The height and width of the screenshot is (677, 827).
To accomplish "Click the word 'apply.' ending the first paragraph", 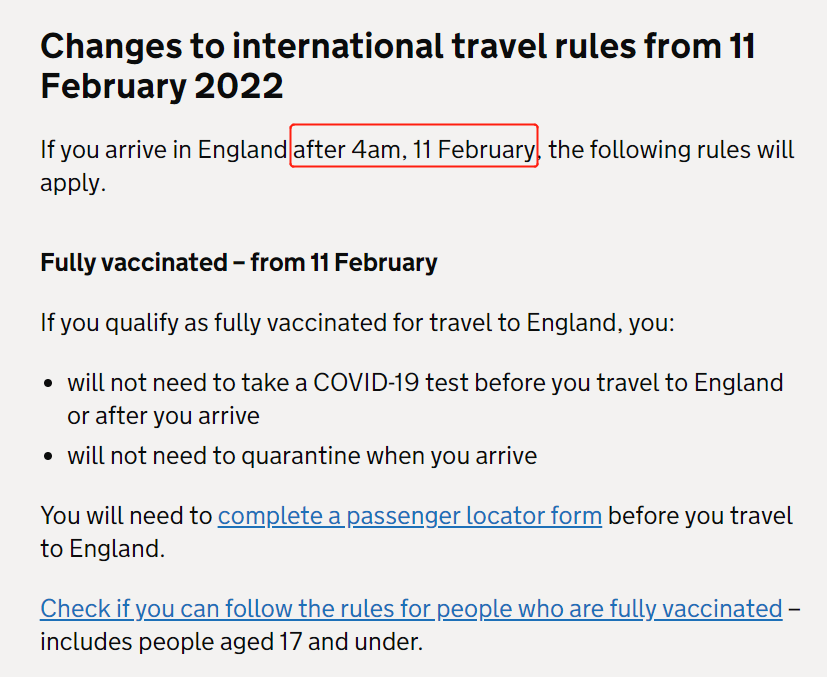I will (x=73, y=184).
